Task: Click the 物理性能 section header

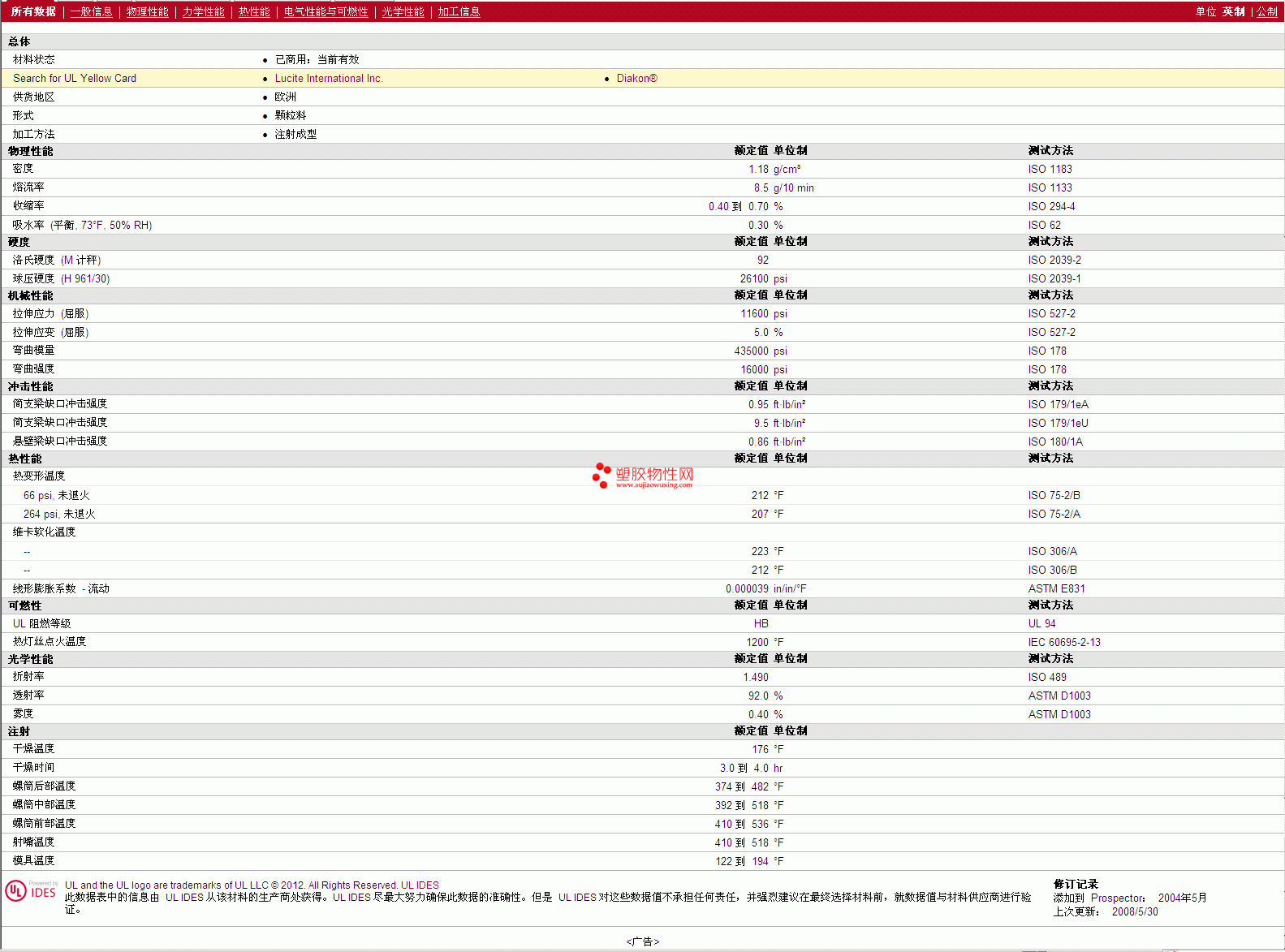Action: [30, 151]
